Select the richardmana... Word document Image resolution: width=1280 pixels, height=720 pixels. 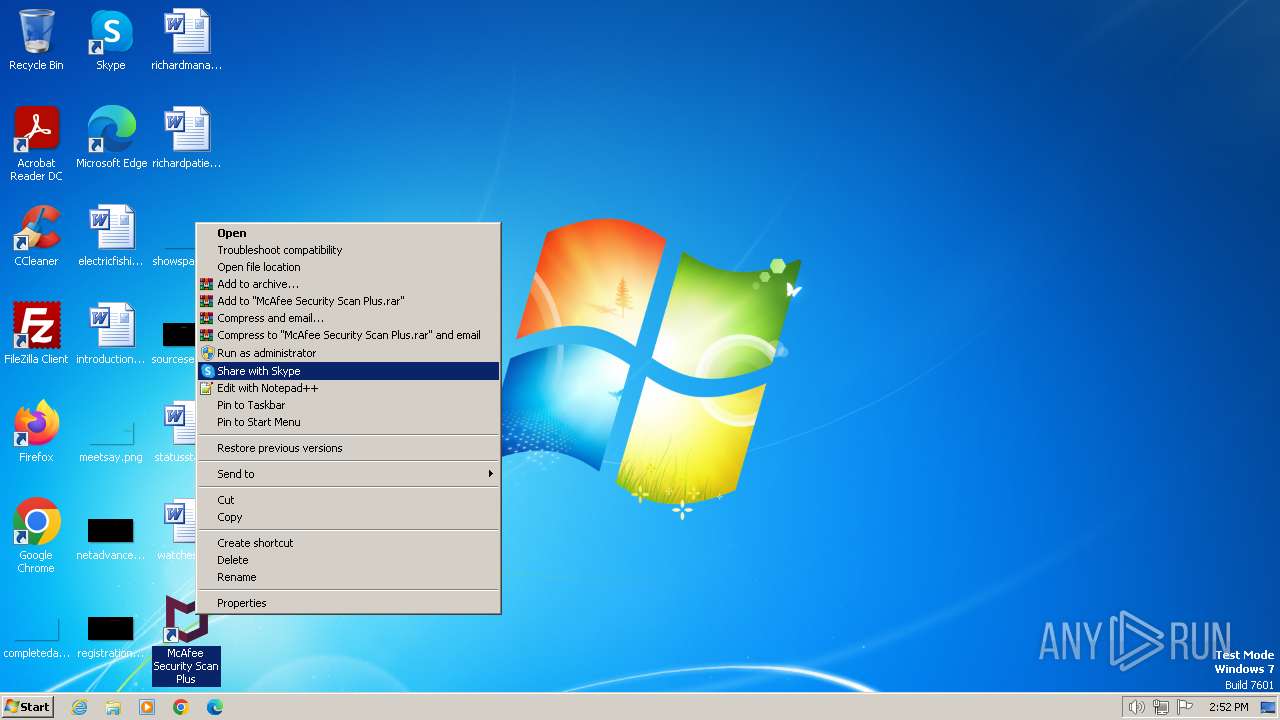(x=186, y=40)
